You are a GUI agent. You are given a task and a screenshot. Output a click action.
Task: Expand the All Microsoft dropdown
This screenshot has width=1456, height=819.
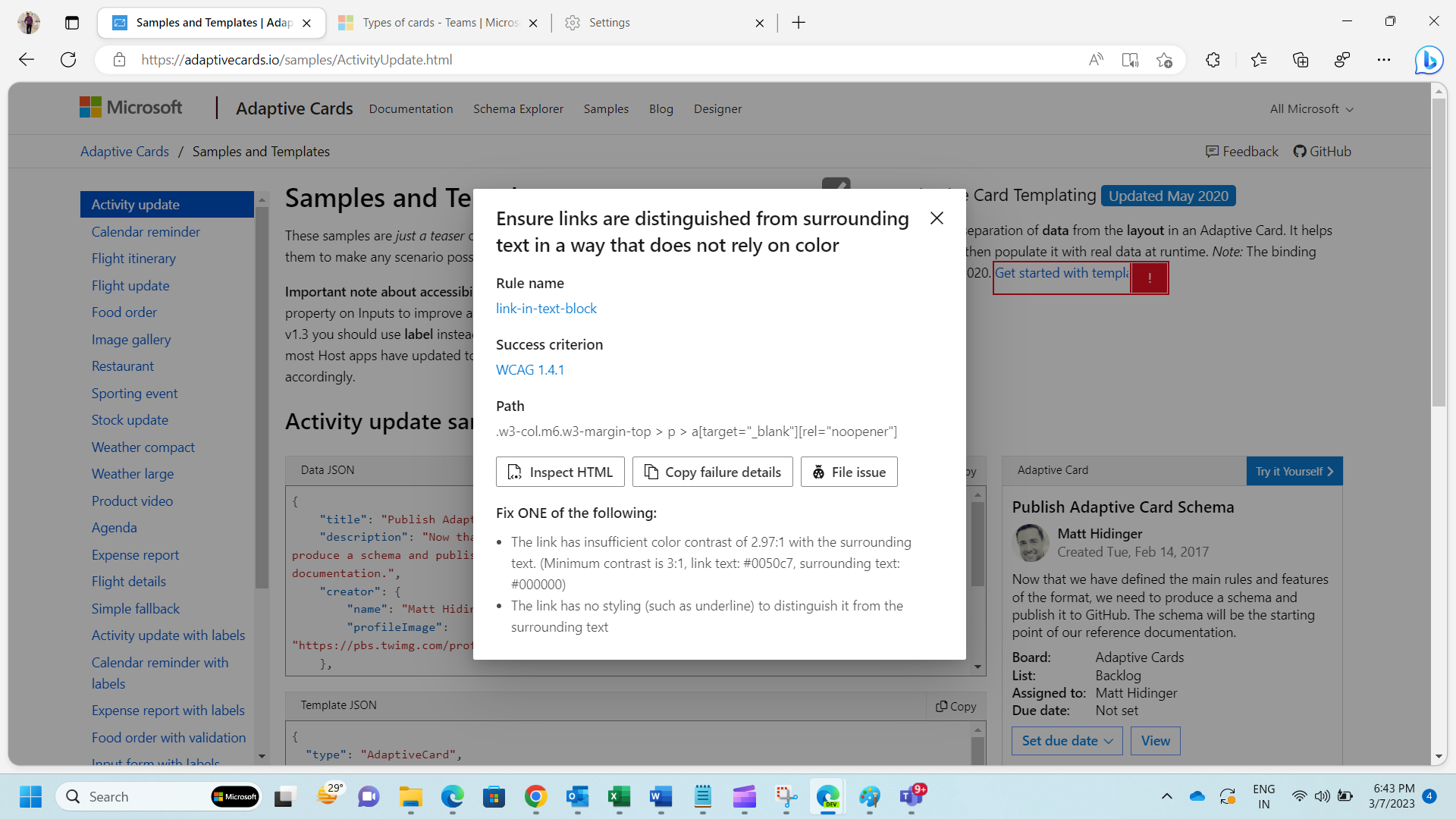point(1311,108)
